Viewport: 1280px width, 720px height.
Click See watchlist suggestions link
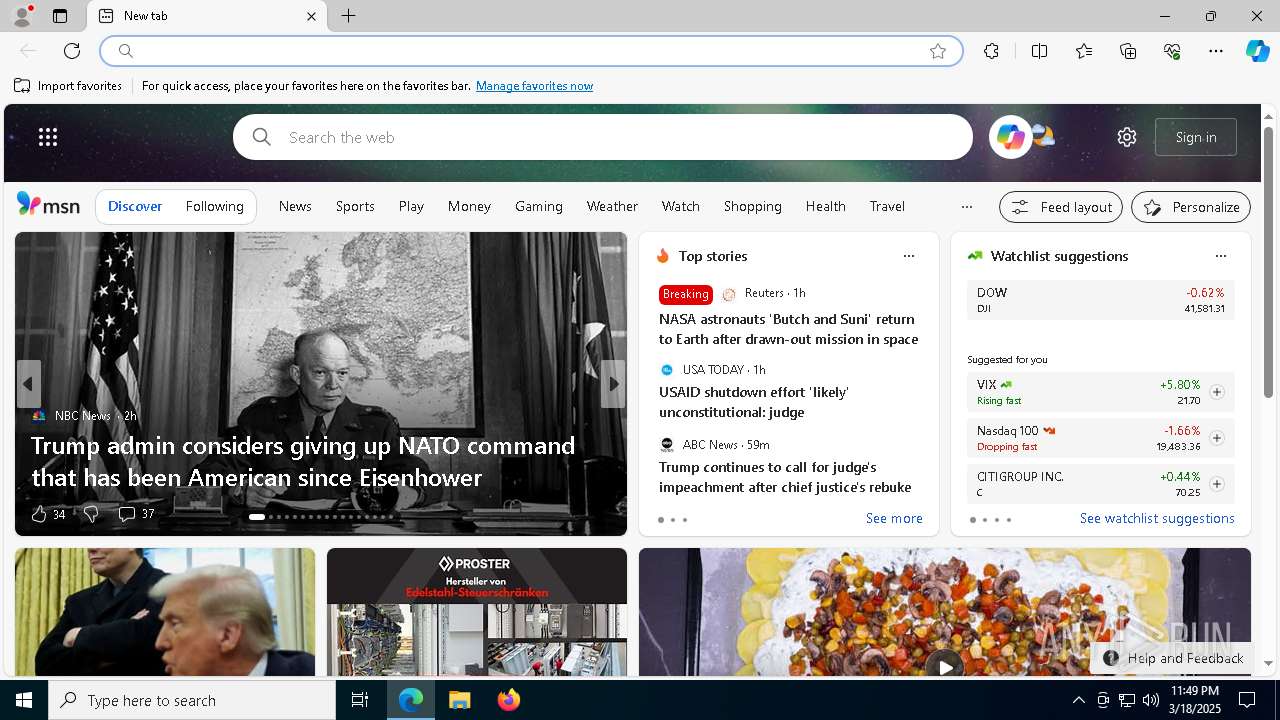click(x=1157, y=518)
